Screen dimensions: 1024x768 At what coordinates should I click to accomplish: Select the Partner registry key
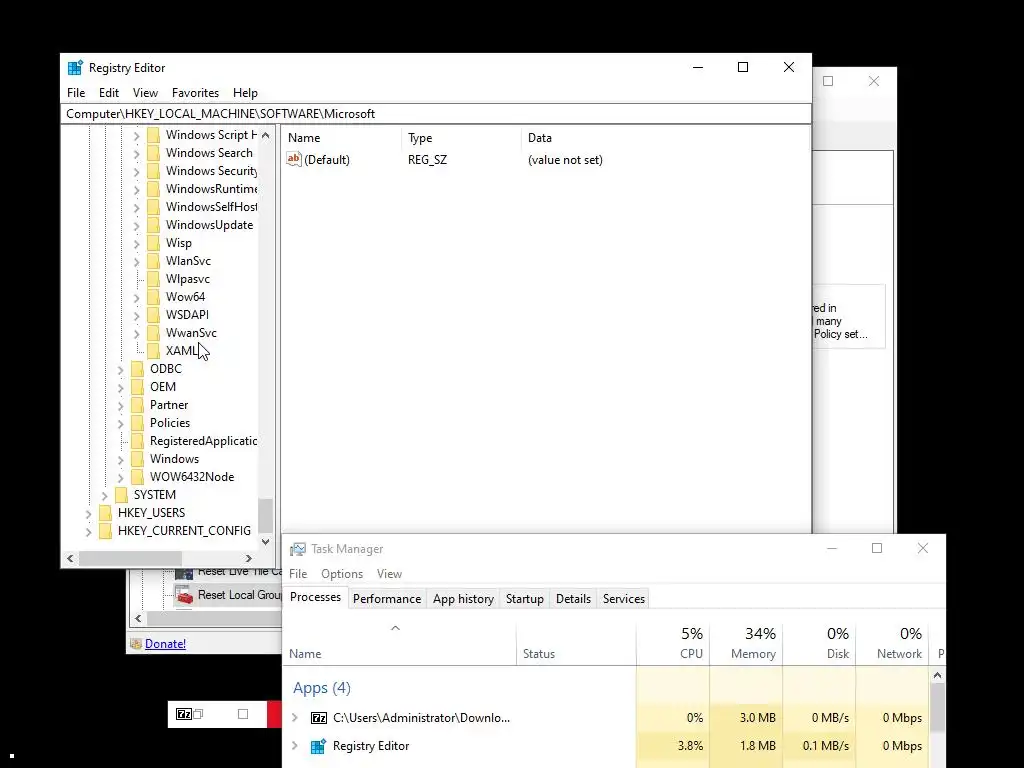pos(169,405)
